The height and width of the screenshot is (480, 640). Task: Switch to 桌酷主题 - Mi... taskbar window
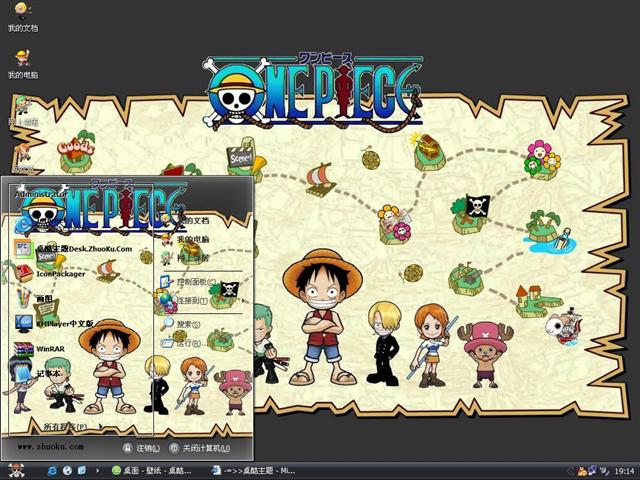tap(253, 471)
